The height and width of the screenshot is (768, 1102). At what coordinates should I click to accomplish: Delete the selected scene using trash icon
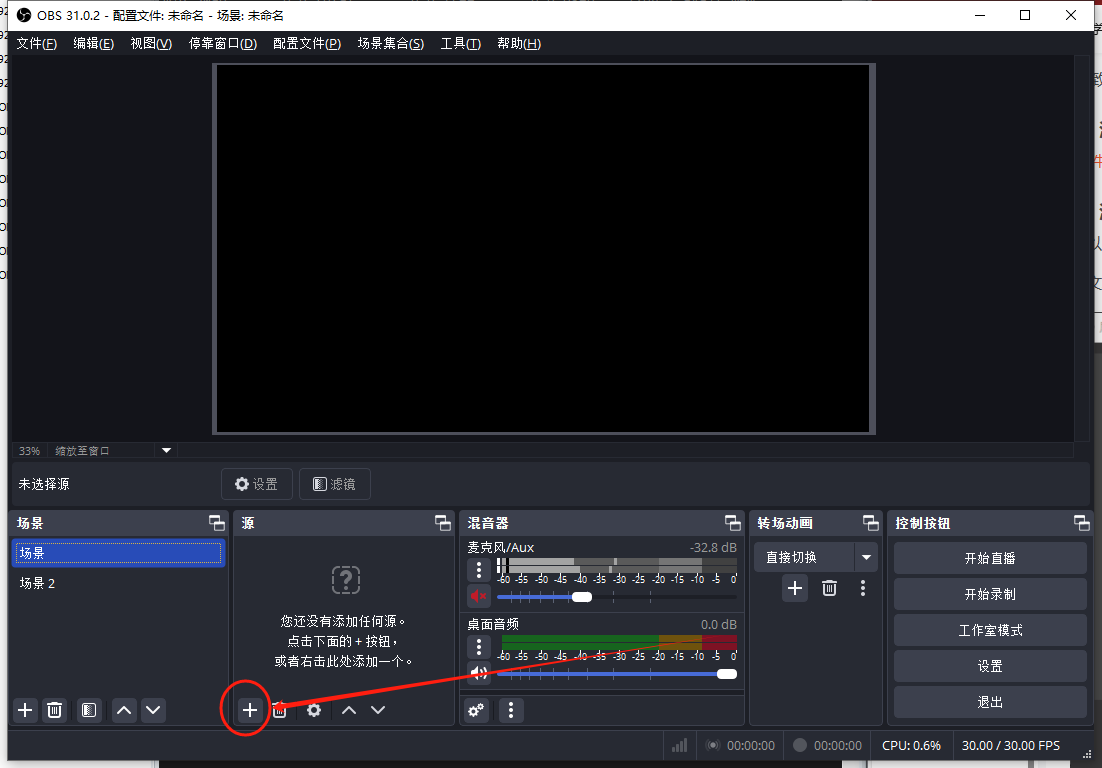point(55,710)
